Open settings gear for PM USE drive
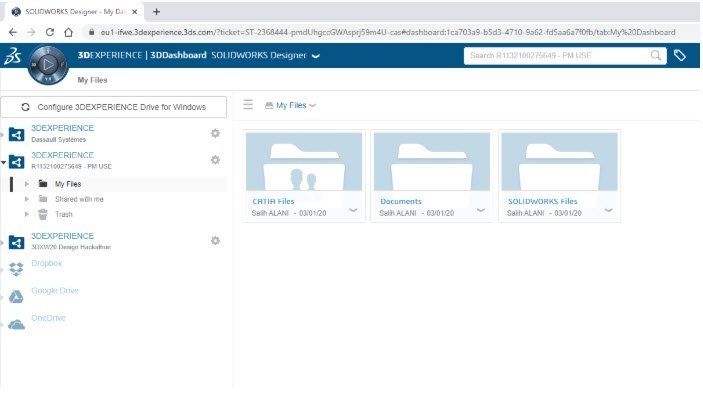Screen dimensions: 703x400 pyautogui.click(x=215, y=160)
